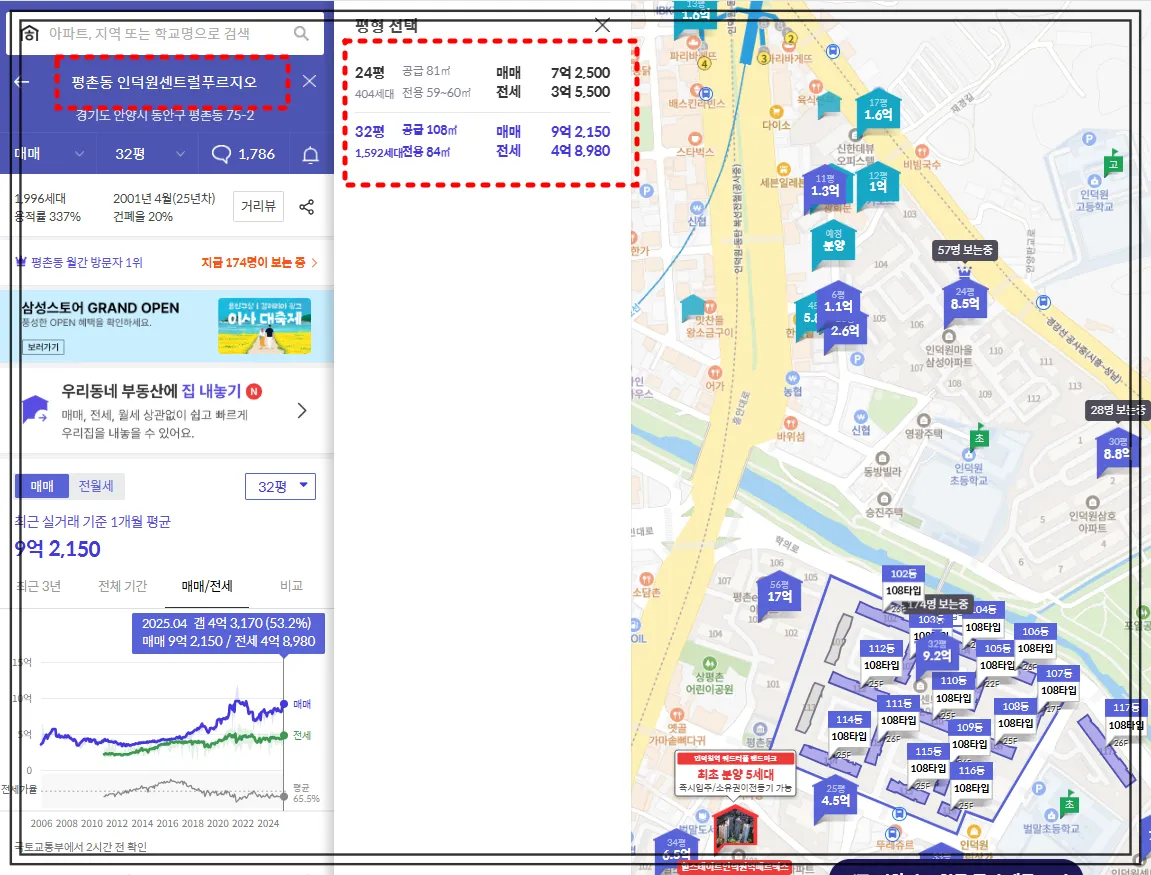Click the home logo icon in search bar
Image resolution: width=1151 pixels, height=875 pixels.
(29, 33)
